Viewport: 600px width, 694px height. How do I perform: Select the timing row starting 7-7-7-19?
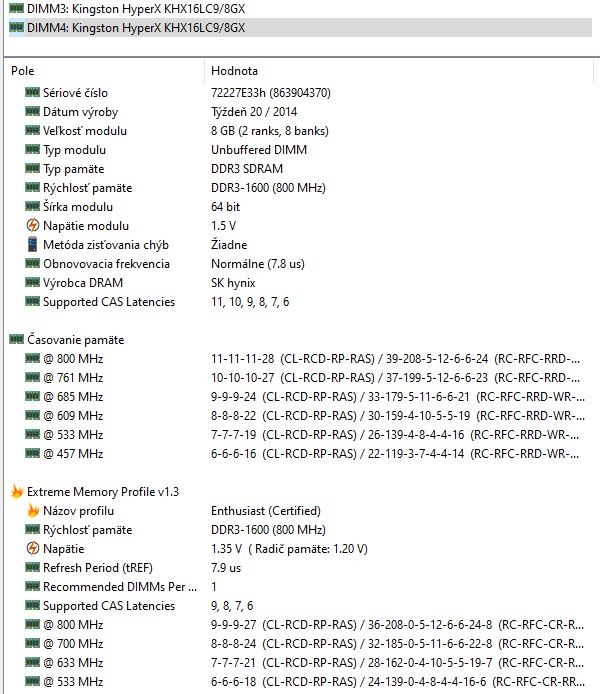coord(395,435)
